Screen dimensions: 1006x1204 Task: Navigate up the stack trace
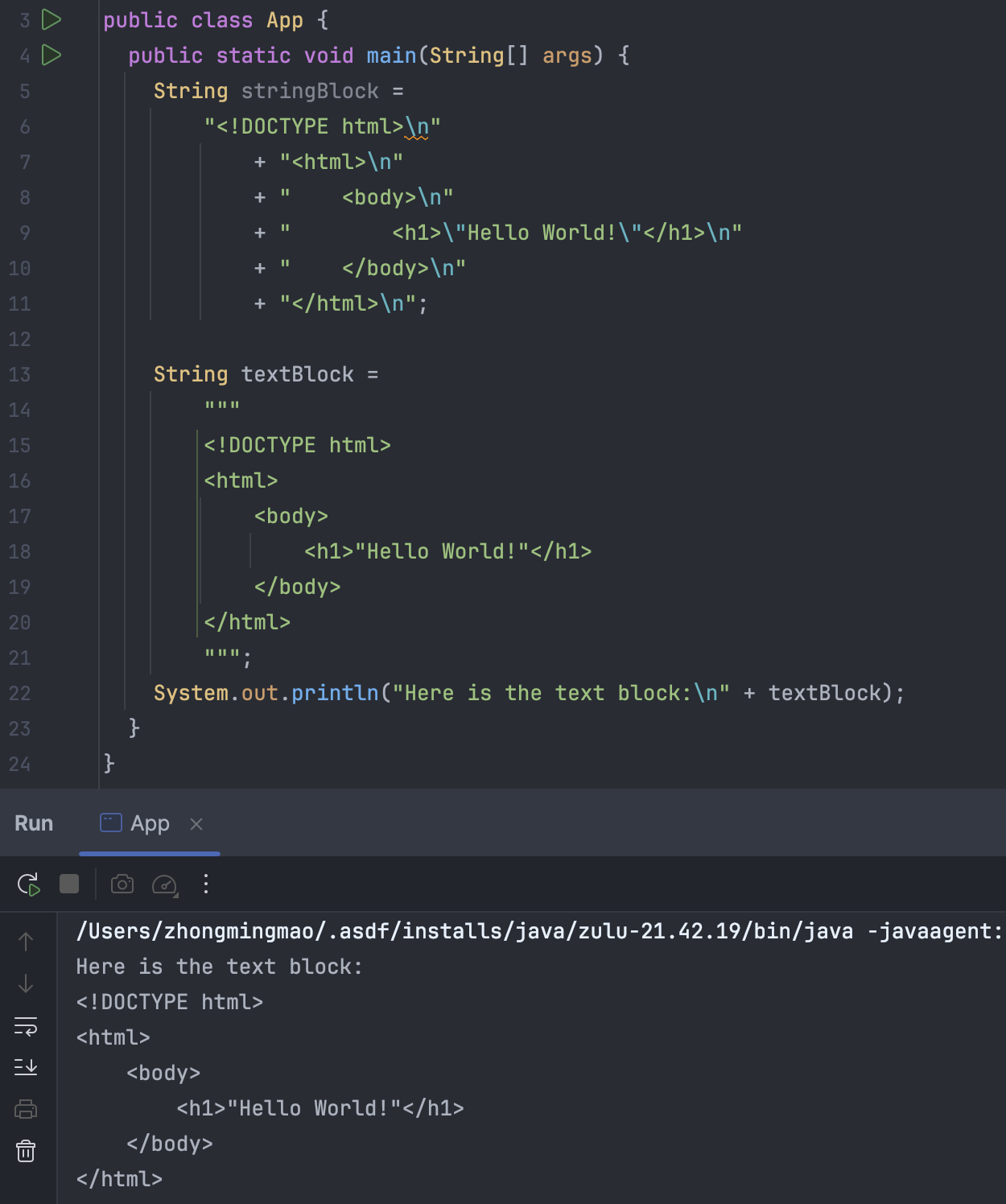point(26,942)
